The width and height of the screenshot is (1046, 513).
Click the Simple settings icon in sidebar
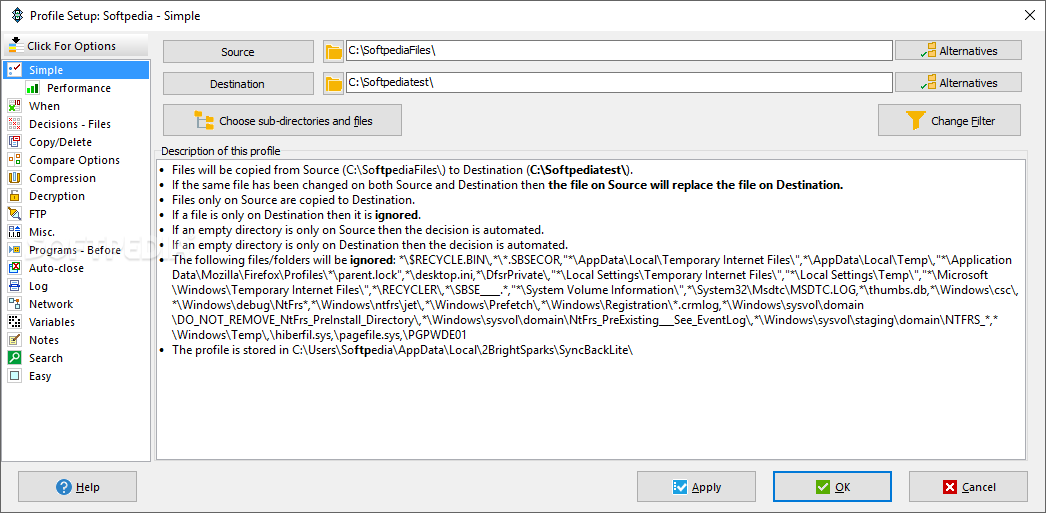pyautogui.click(x=14, y=70)
